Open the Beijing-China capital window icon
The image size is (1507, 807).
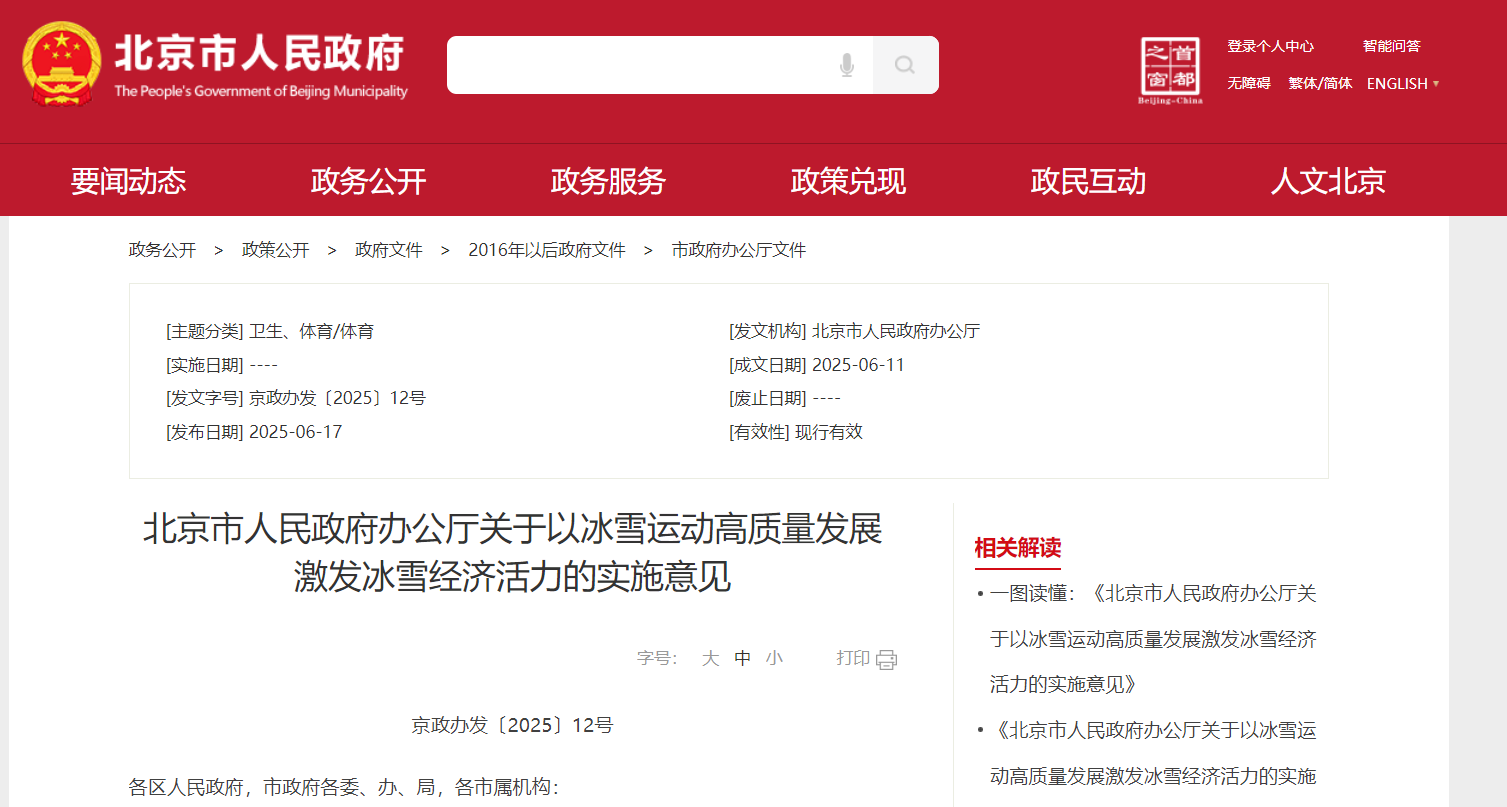pos(1170,70)
